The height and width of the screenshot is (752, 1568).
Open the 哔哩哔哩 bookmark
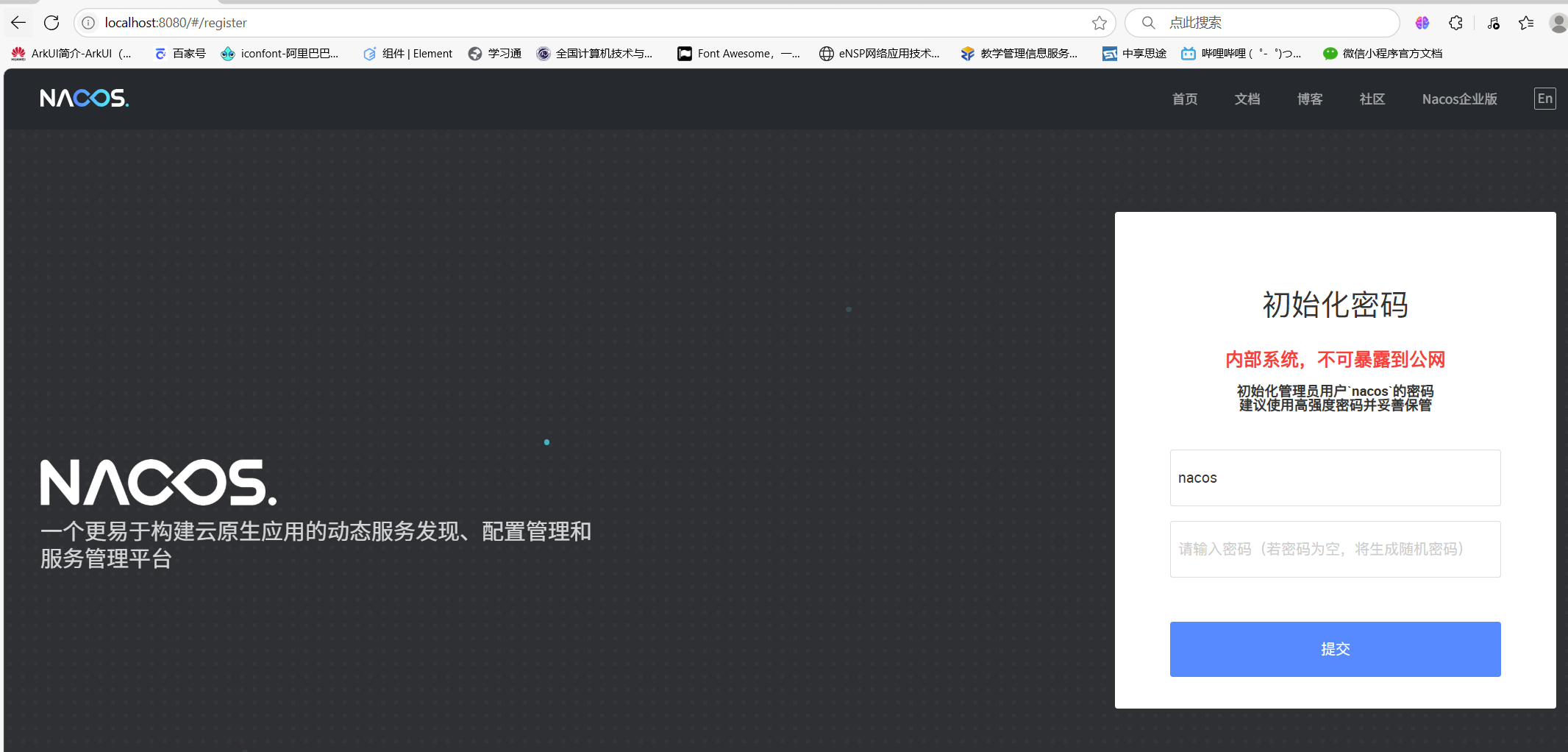pyautogui.click(x=1241, y=53)
